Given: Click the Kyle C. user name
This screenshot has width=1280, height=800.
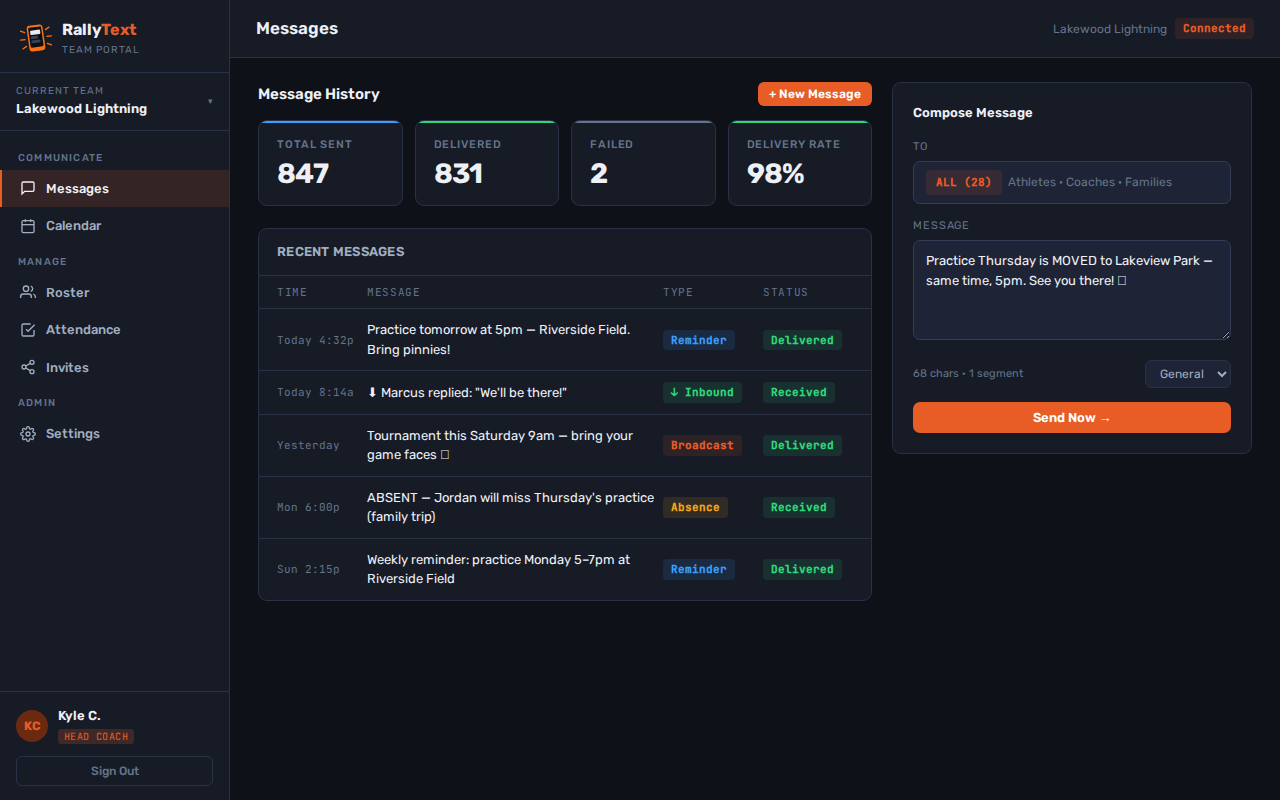Looking at the screenshot, I should [79, 716].
